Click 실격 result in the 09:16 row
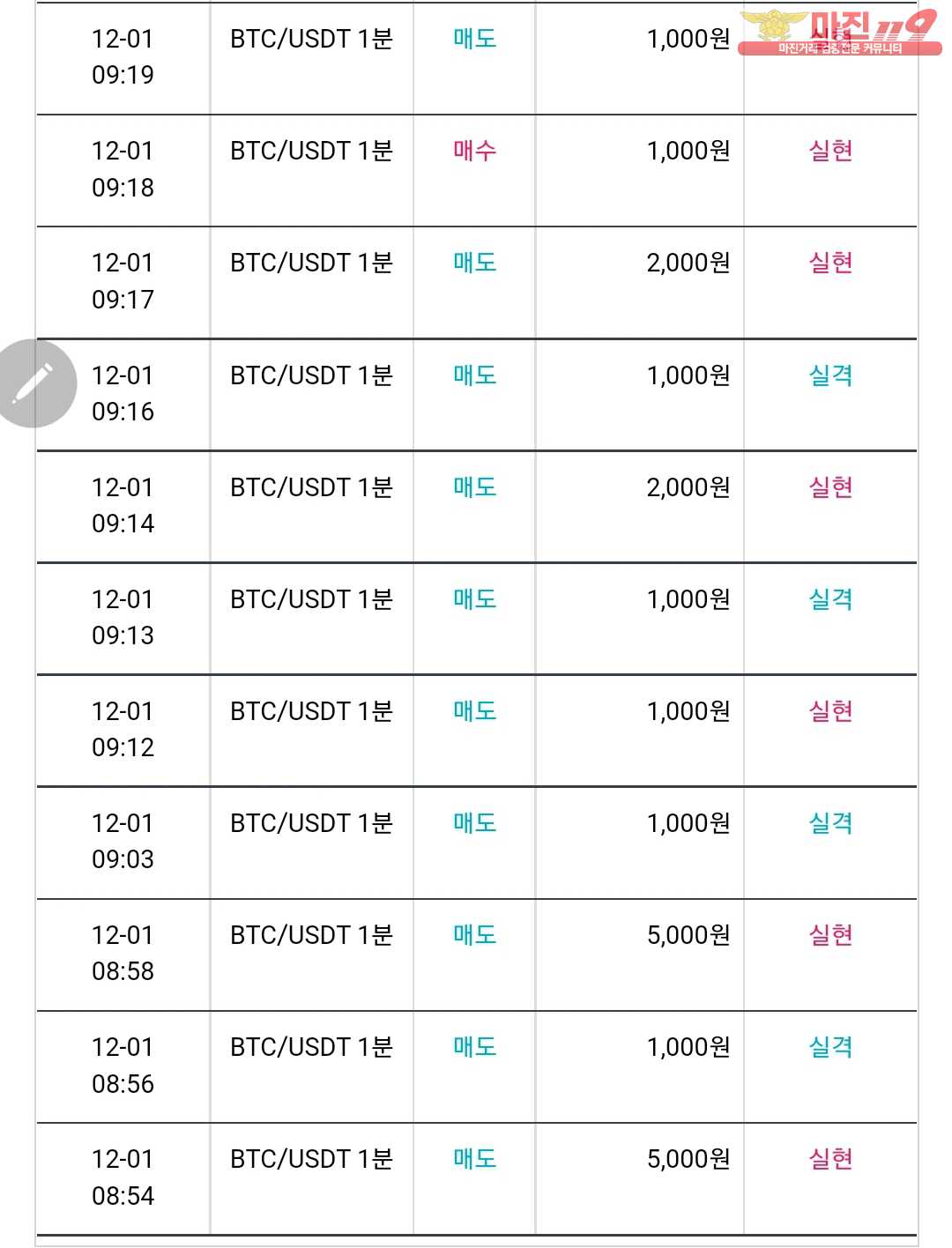952x1248 pixels. (830, 375)
